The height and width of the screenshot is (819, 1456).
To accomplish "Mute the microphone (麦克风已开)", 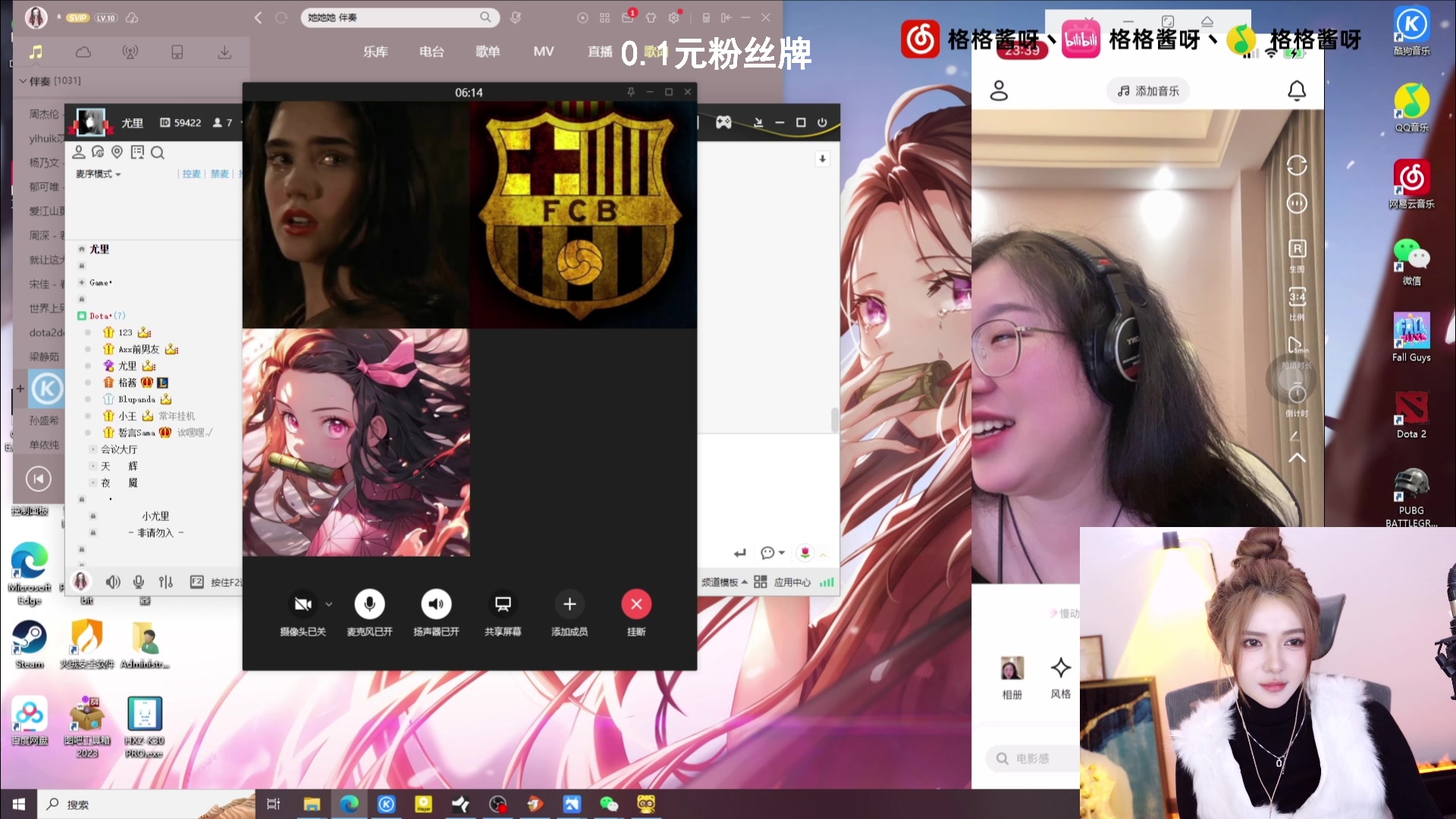I will coord(369,604).
